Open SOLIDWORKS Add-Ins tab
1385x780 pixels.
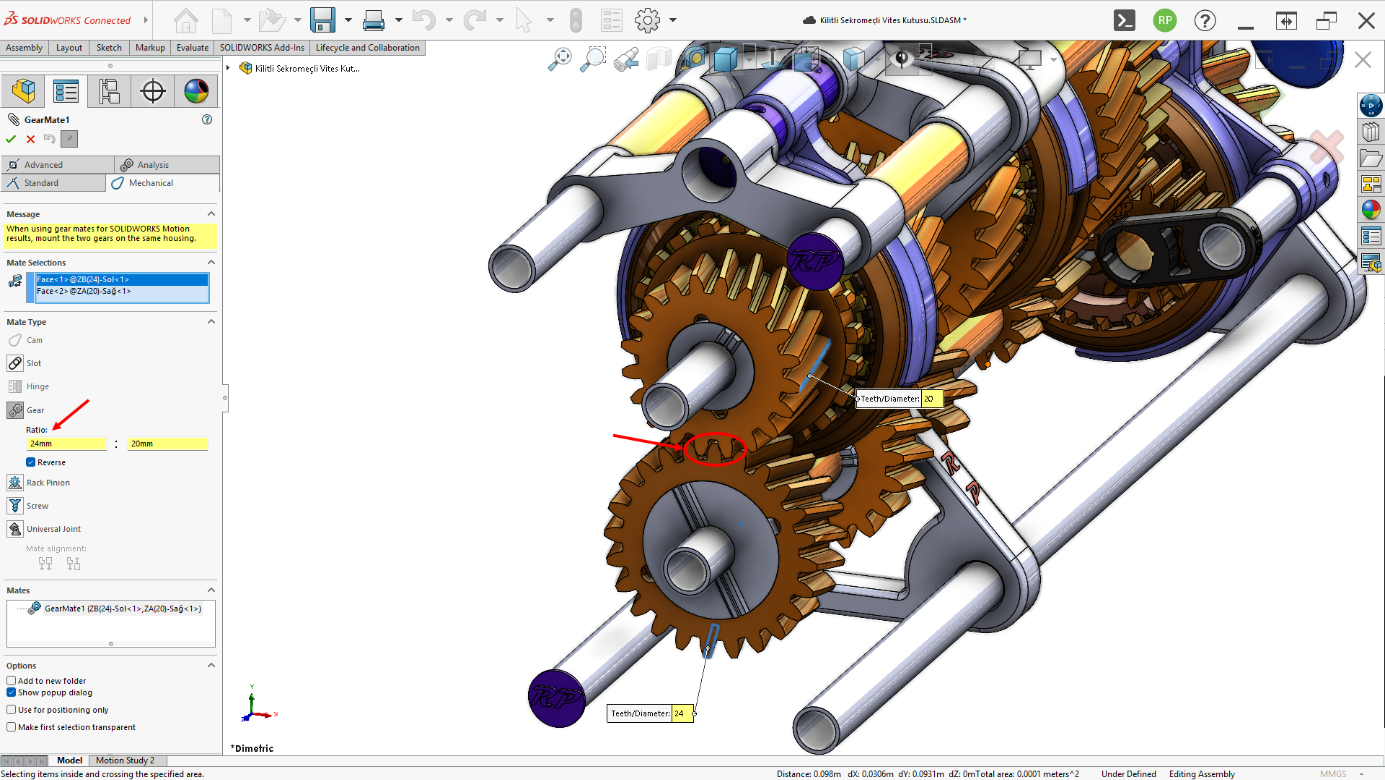[262, 48]
